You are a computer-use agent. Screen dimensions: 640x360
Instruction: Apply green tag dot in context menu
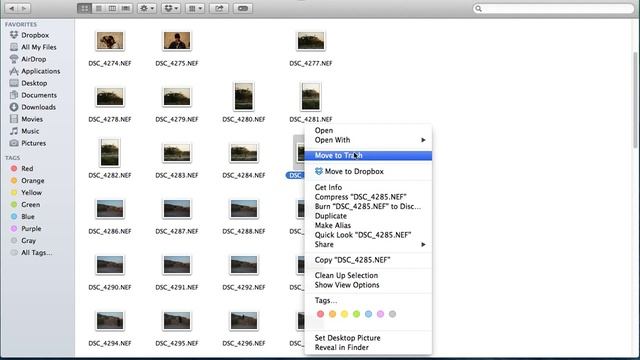pos(356,314)
